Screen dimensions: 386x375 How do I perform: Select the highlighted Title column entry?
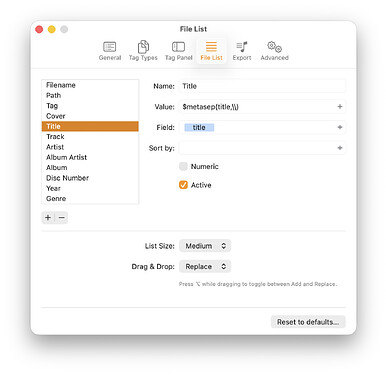pos(90,126)
